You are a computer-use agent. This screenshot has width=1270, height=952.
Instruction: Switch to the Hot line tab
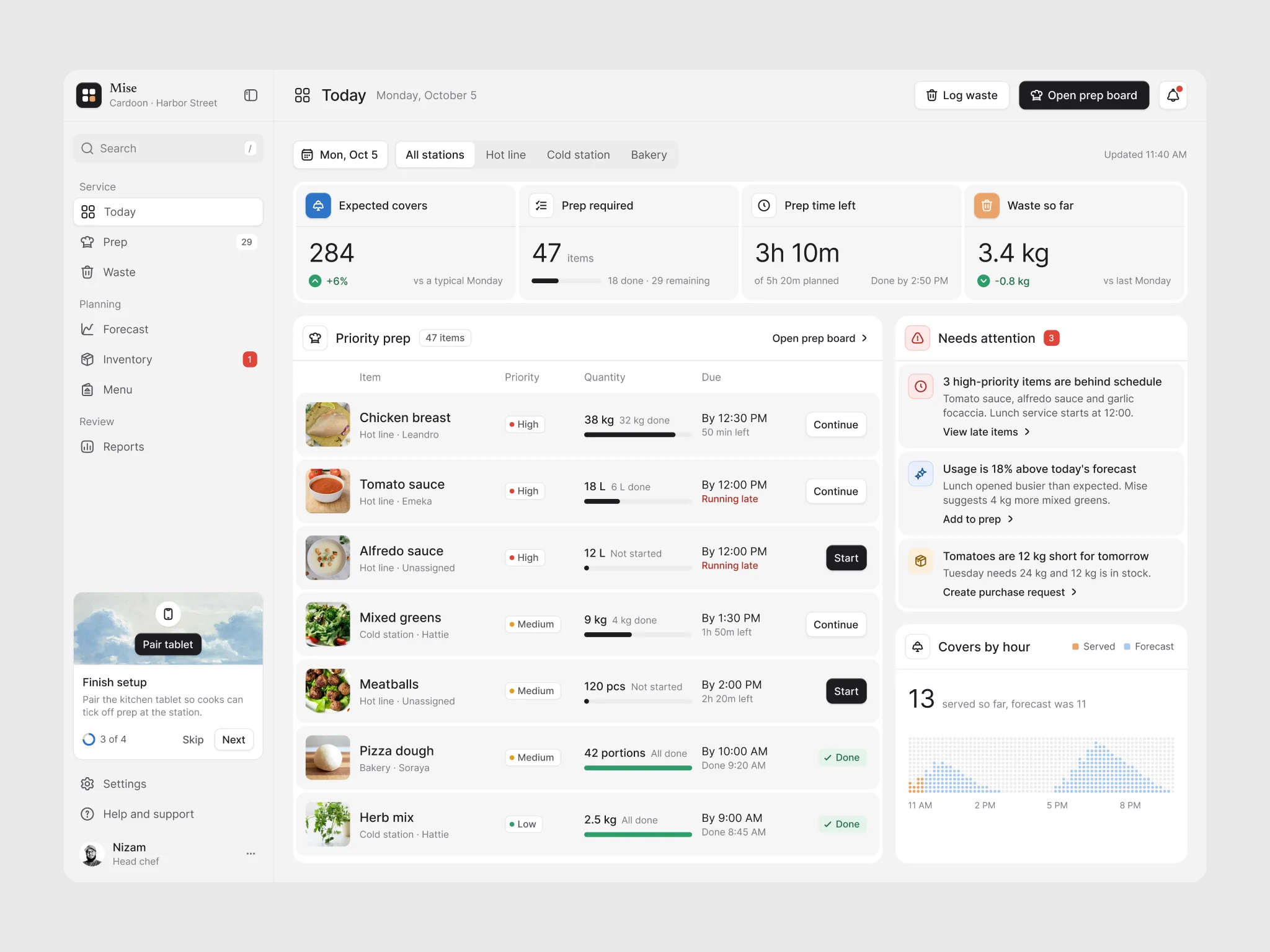point(505,154)
